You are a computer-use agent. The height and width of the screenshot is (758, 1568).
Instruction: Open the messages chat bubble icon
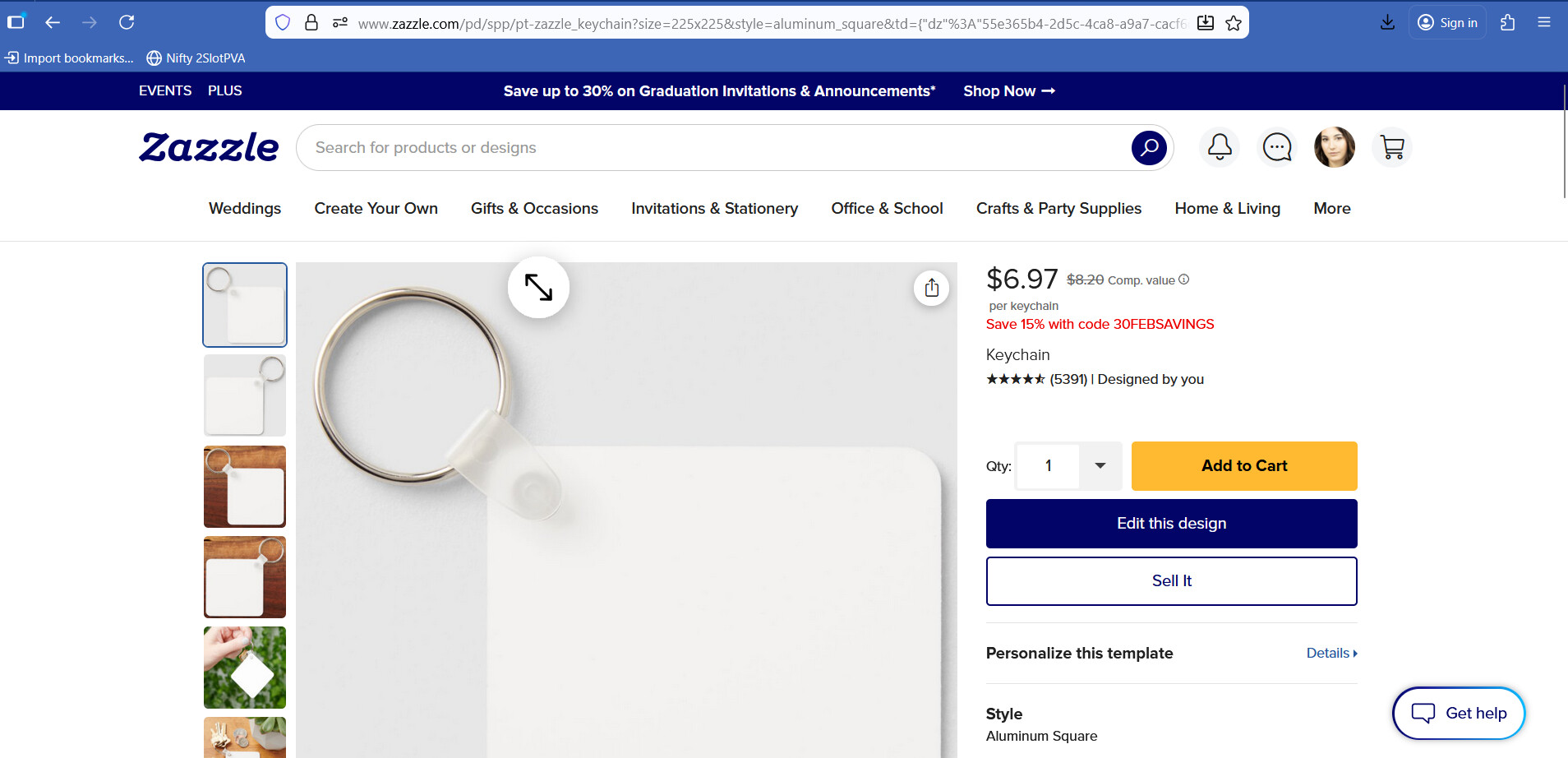1277,148
